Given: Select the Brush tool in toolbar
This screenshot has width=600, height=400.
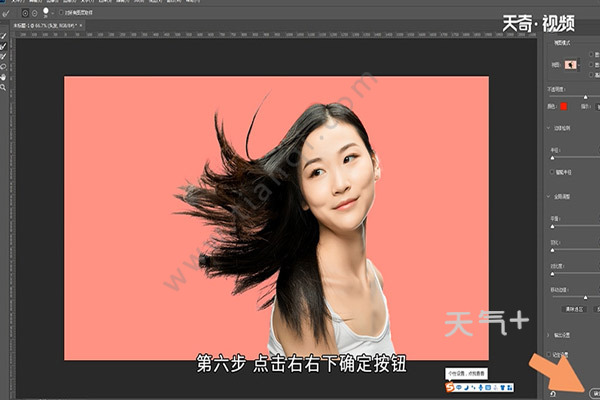Looking at the screenshot, I should pyautogui.click(x=4, y=57).
